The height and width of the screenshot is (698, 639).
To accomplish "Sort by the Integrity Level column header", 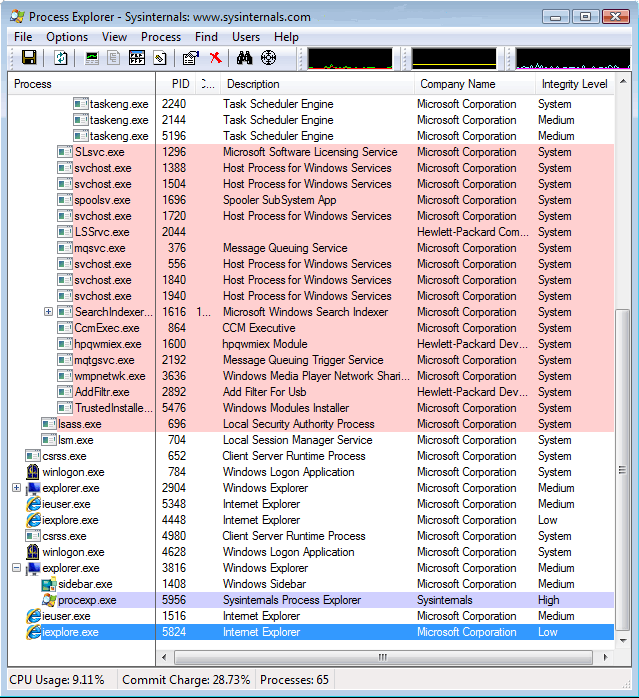I will (575, 84).
